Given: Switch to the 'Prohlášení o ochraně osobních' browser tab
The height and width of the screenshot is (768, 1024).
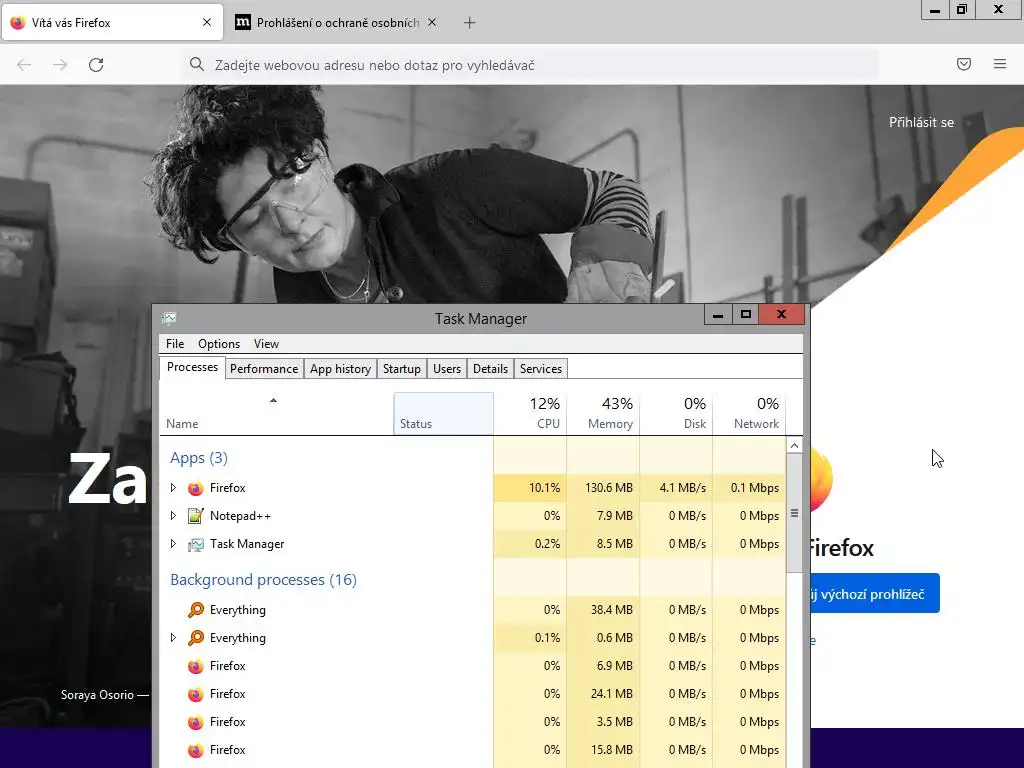Looking at the screenshot, I should 338,22.
